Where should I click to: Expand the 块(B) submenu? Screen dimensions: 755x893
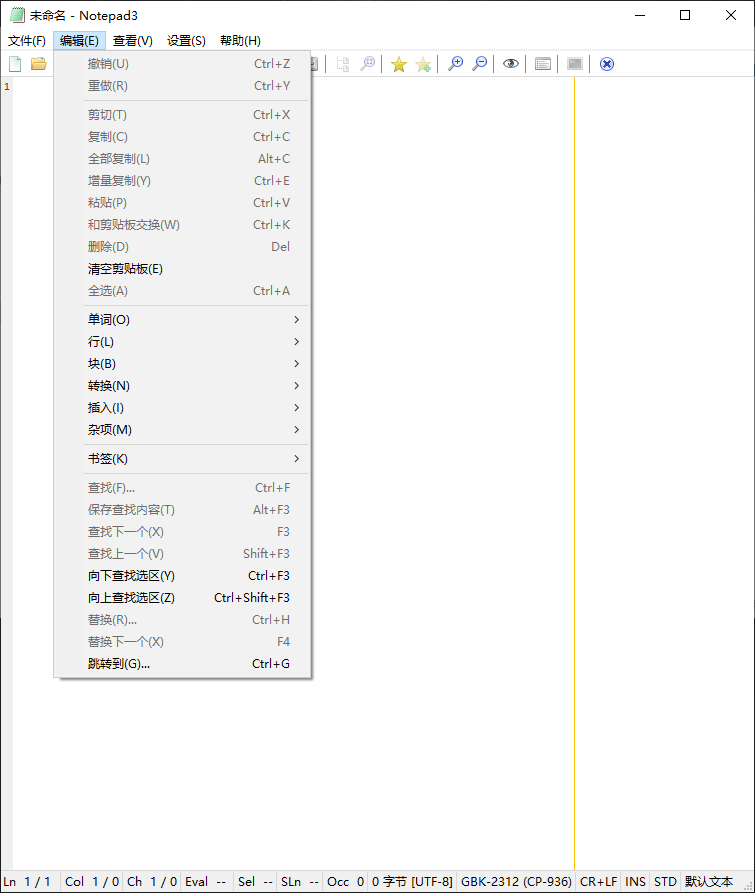click(182, 364)
